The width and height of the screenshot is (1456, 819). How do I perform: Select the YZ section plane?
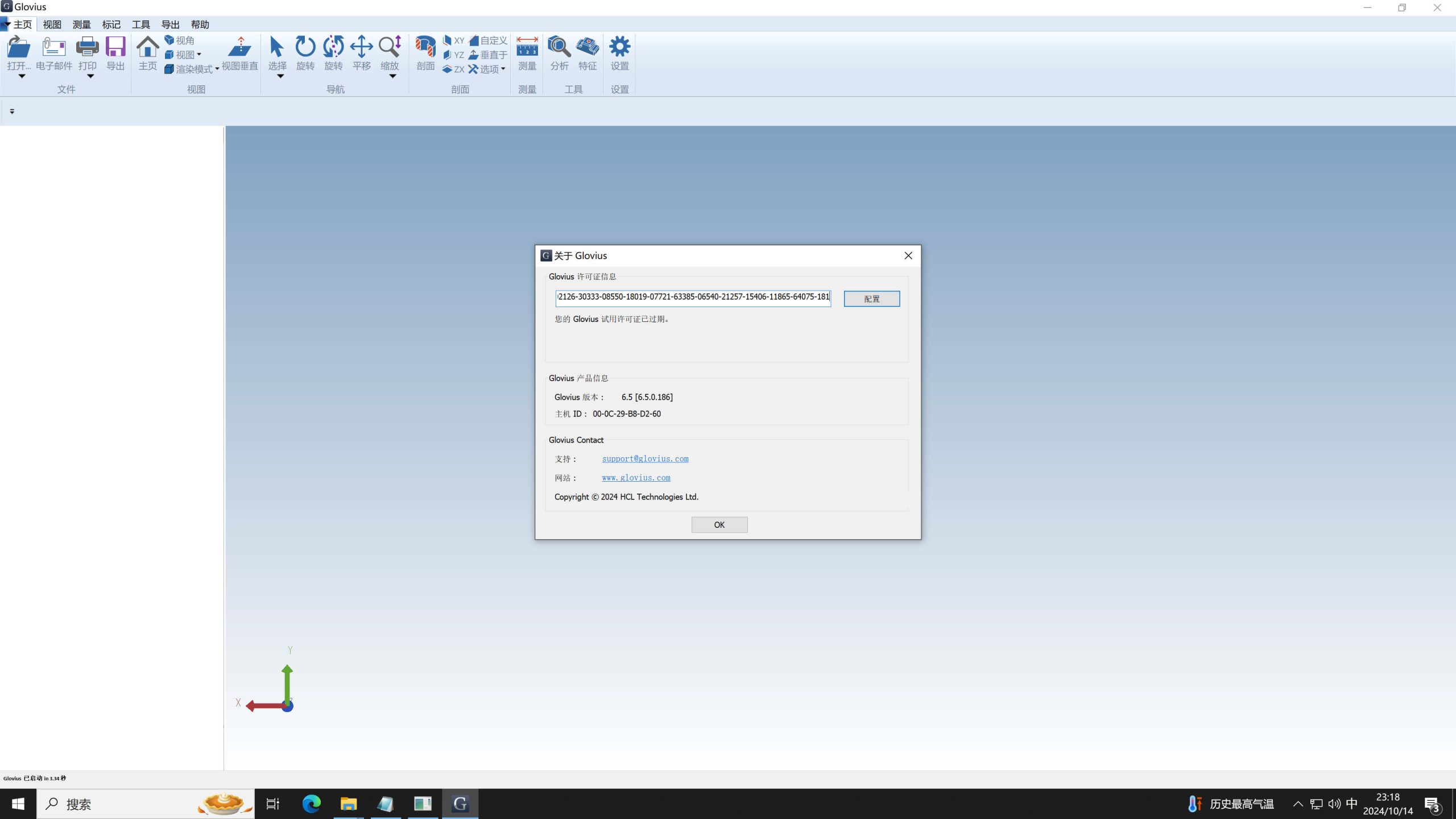tap(453, 55)
